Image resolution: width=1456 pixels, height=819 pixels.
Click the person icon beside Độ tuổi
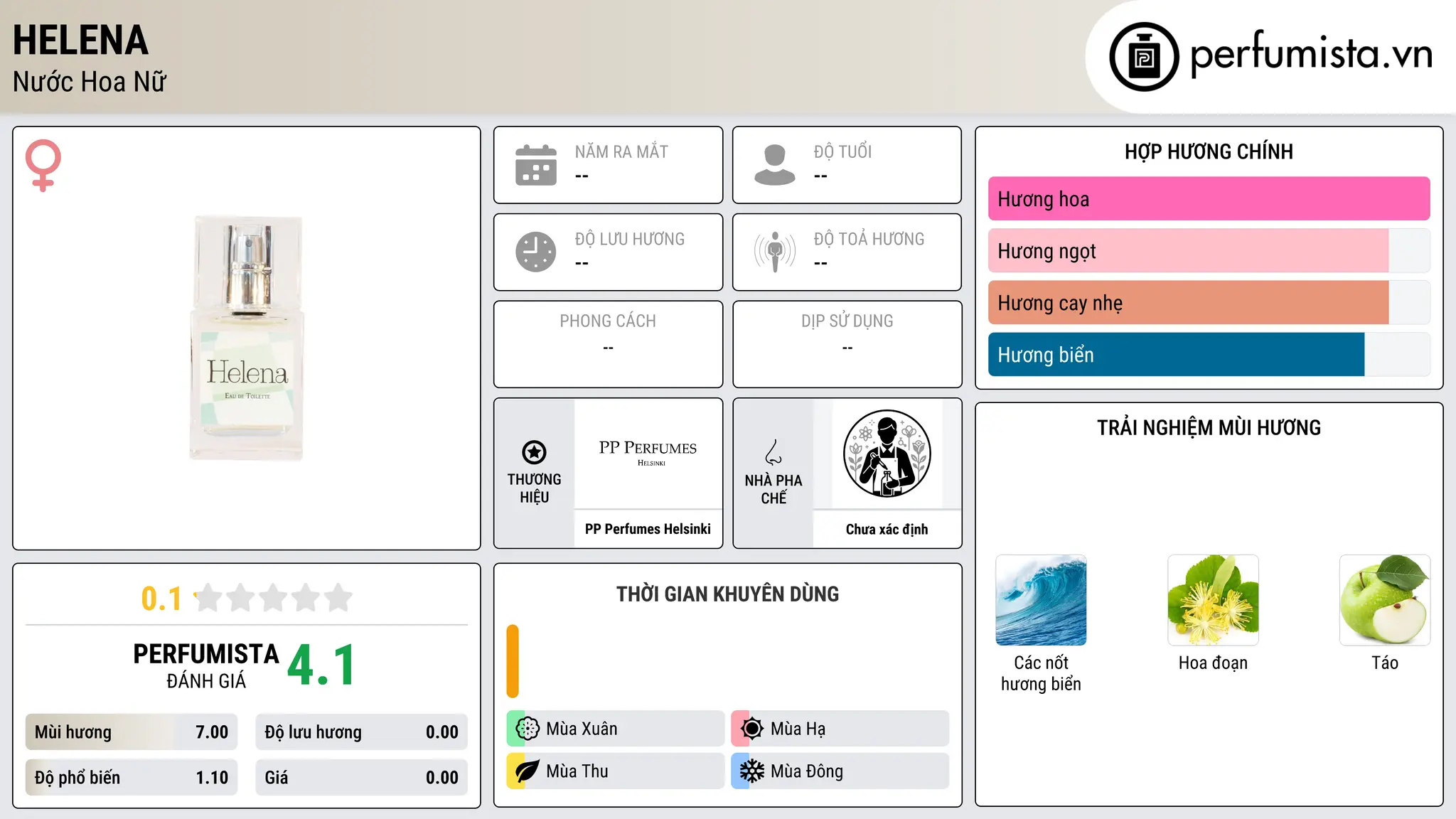(775, 165)
